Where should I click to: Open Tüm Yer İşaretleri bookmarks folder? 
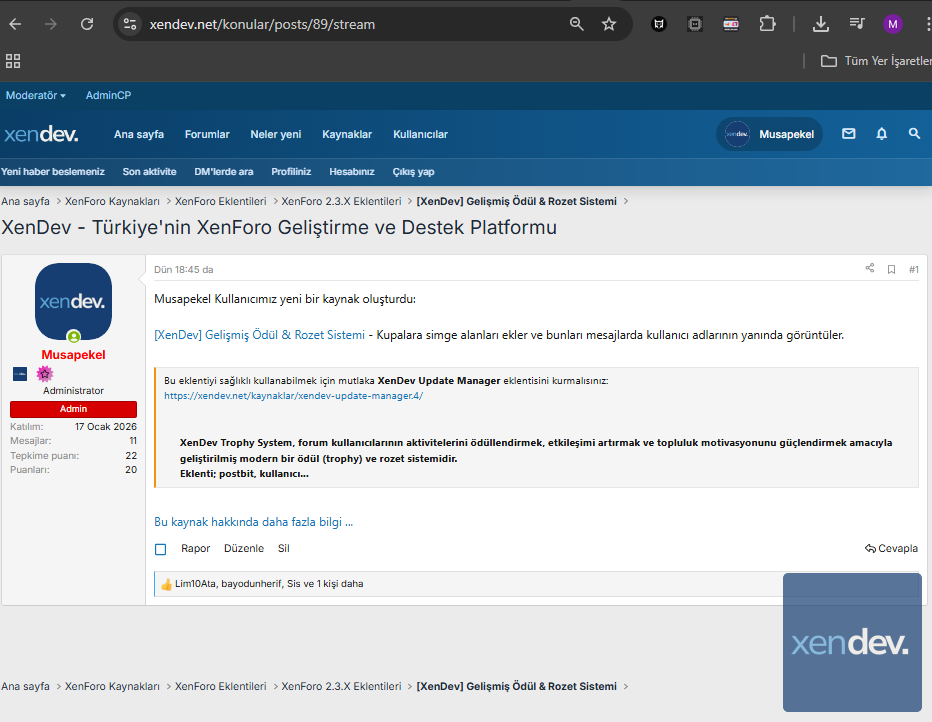(876, 61)
